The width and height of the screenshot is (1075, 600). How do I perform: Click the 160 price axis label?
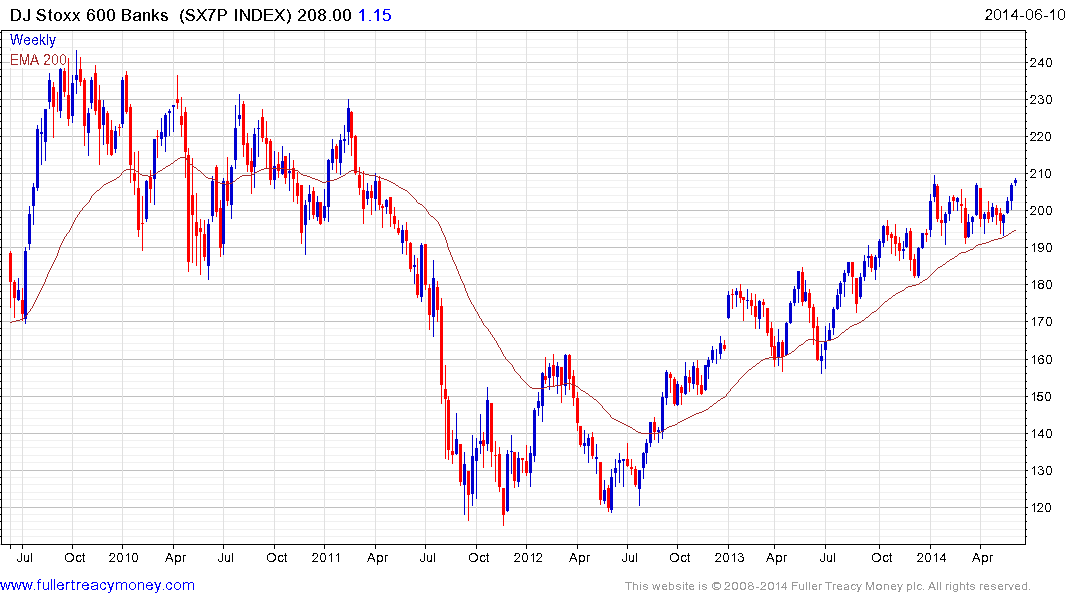click(x=1041, y=359)
